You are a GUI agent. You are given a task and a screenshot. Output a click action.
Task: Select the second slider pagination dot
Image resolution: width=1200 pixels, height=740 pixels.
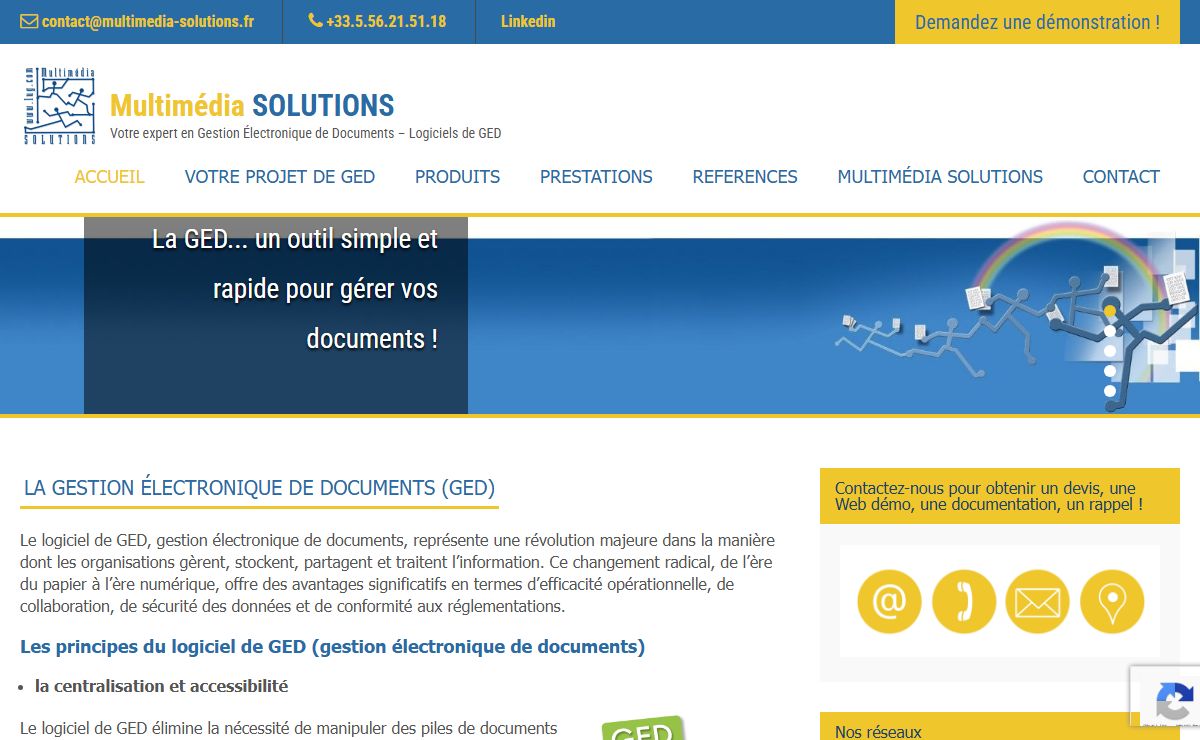coord(1109,331)
